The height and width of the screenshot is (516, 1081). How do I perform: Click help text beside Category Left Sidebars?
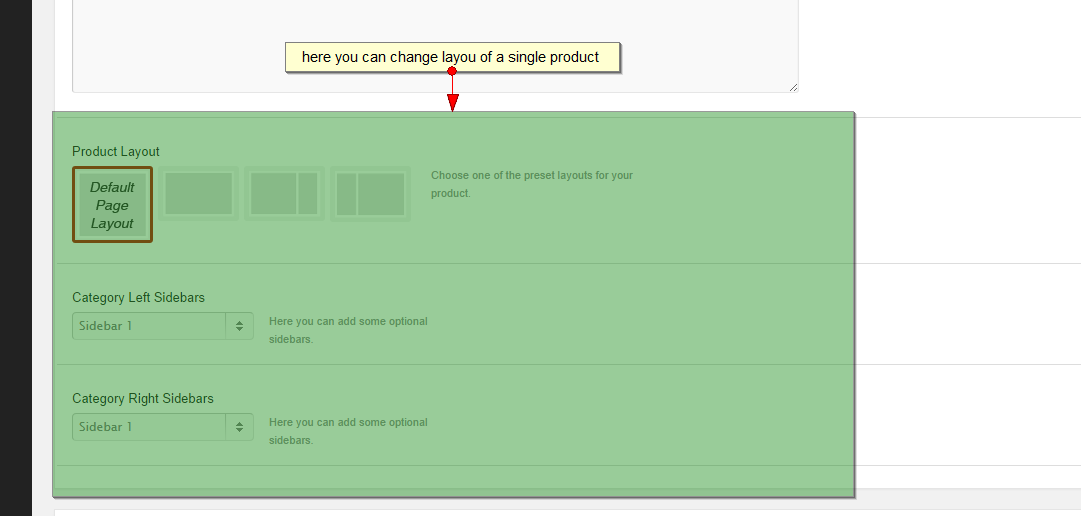point(348,330)
